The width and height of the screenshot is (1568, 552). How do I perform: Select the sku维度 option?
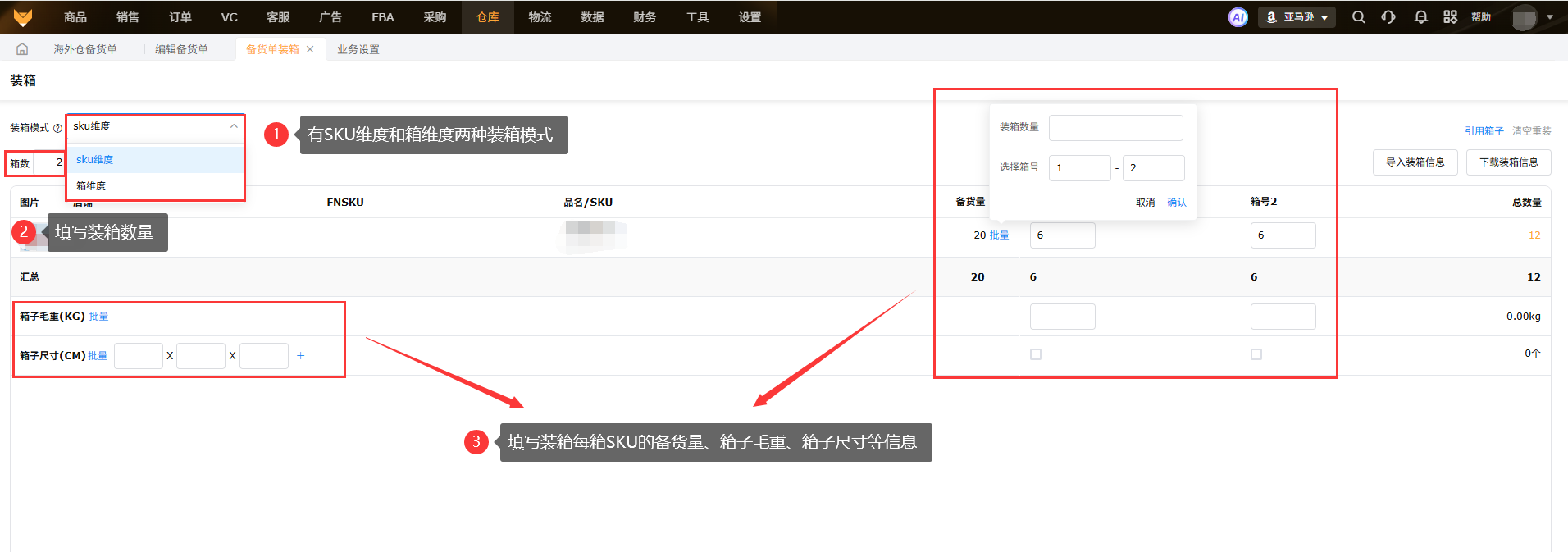coord(155,160)
